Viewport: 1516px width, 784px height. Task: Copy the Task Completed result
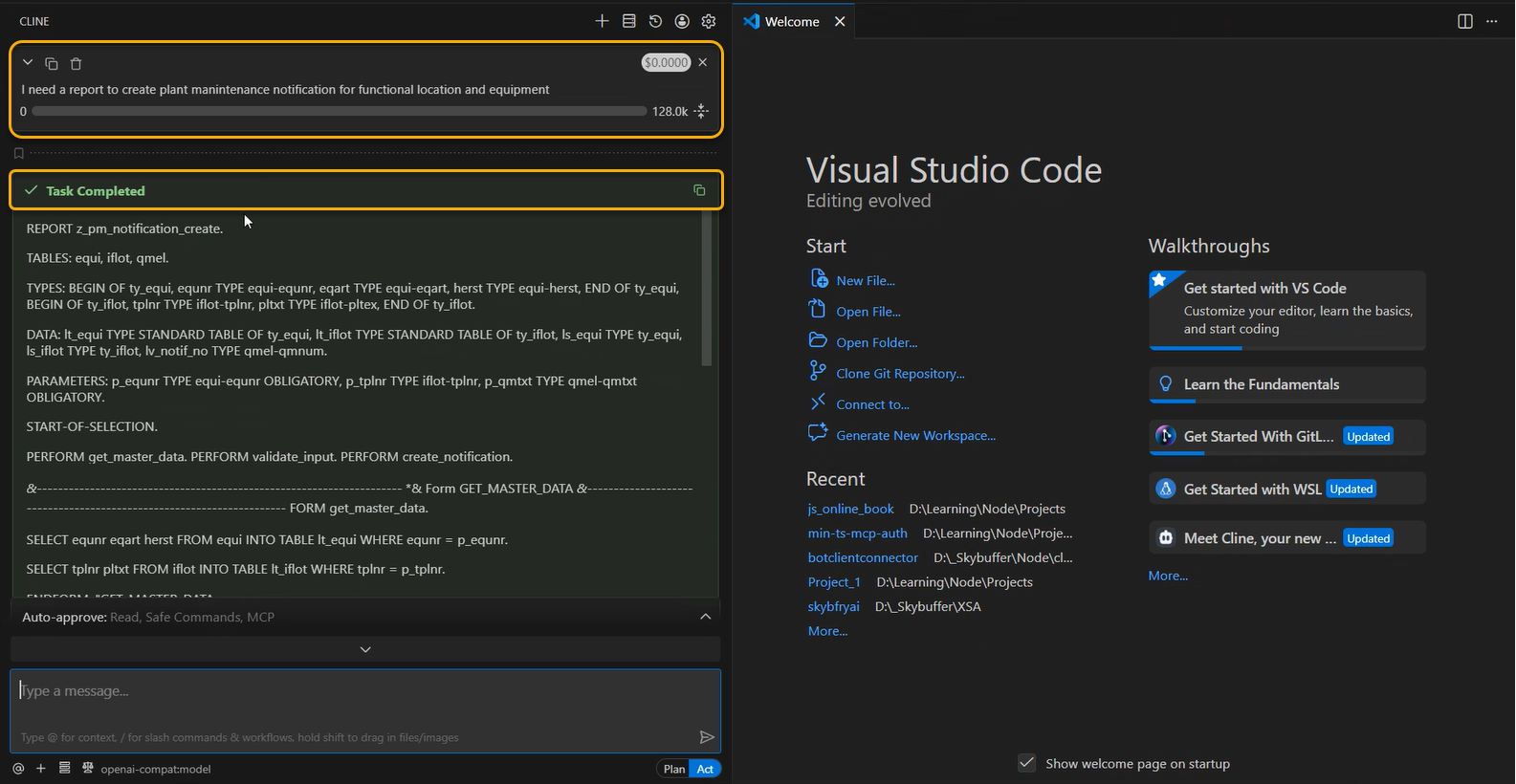699,190
